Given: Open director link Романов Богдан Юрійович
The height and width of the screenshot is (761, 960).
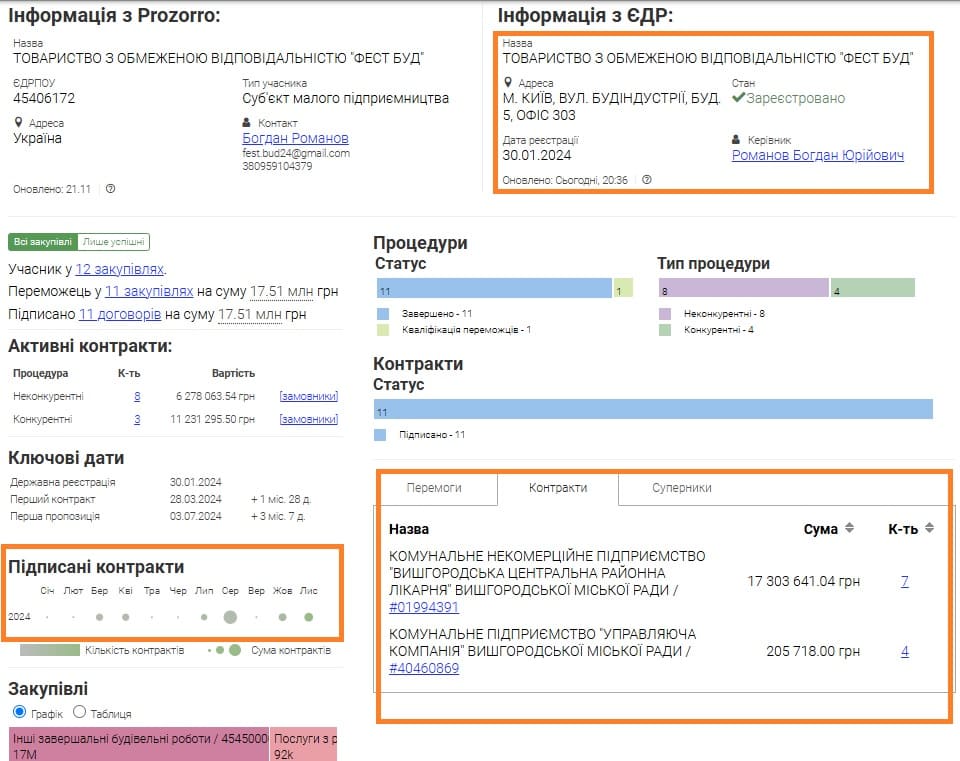Looking at the screenshot, I should click(817, 155).
